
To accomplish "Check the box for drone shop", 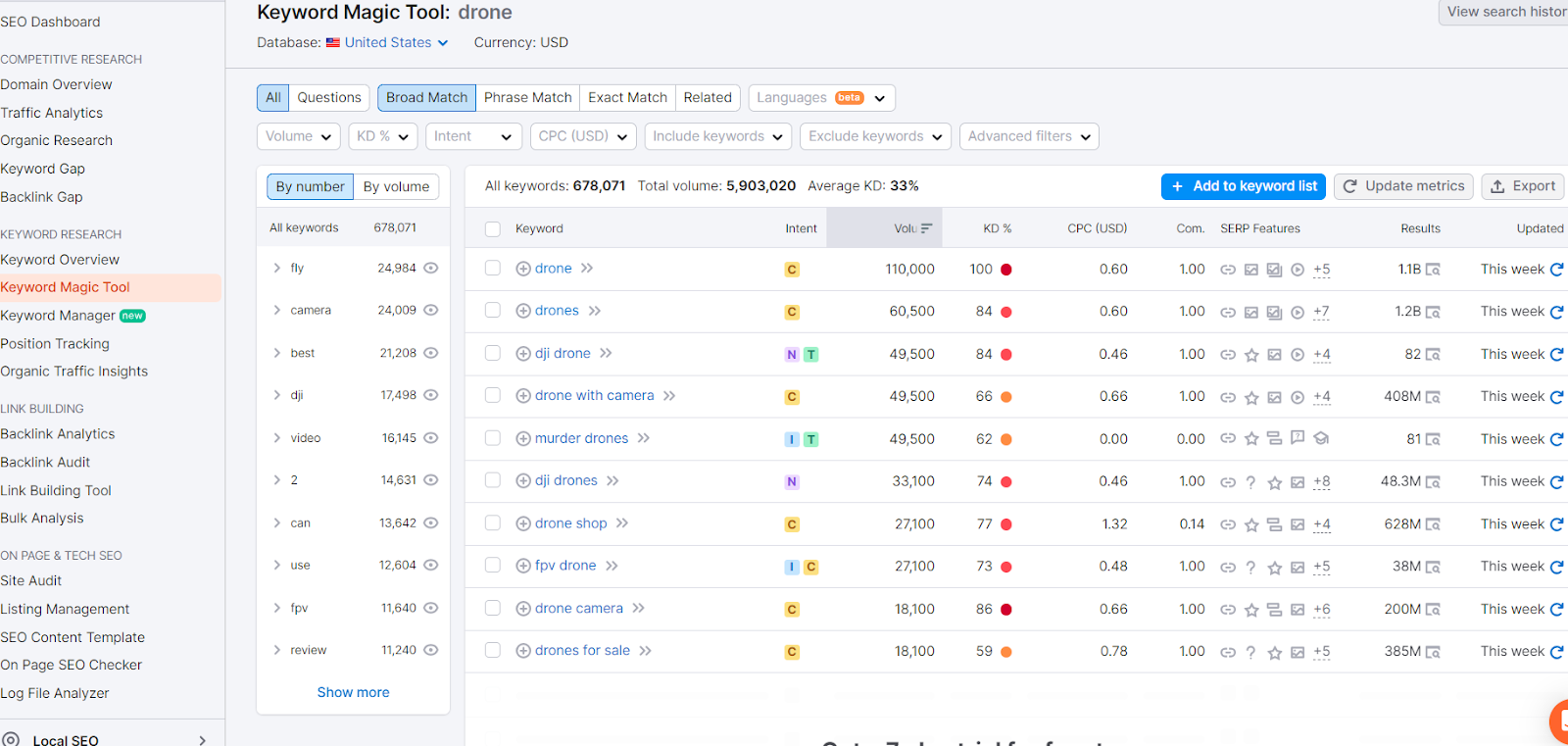I will [493, 522].
